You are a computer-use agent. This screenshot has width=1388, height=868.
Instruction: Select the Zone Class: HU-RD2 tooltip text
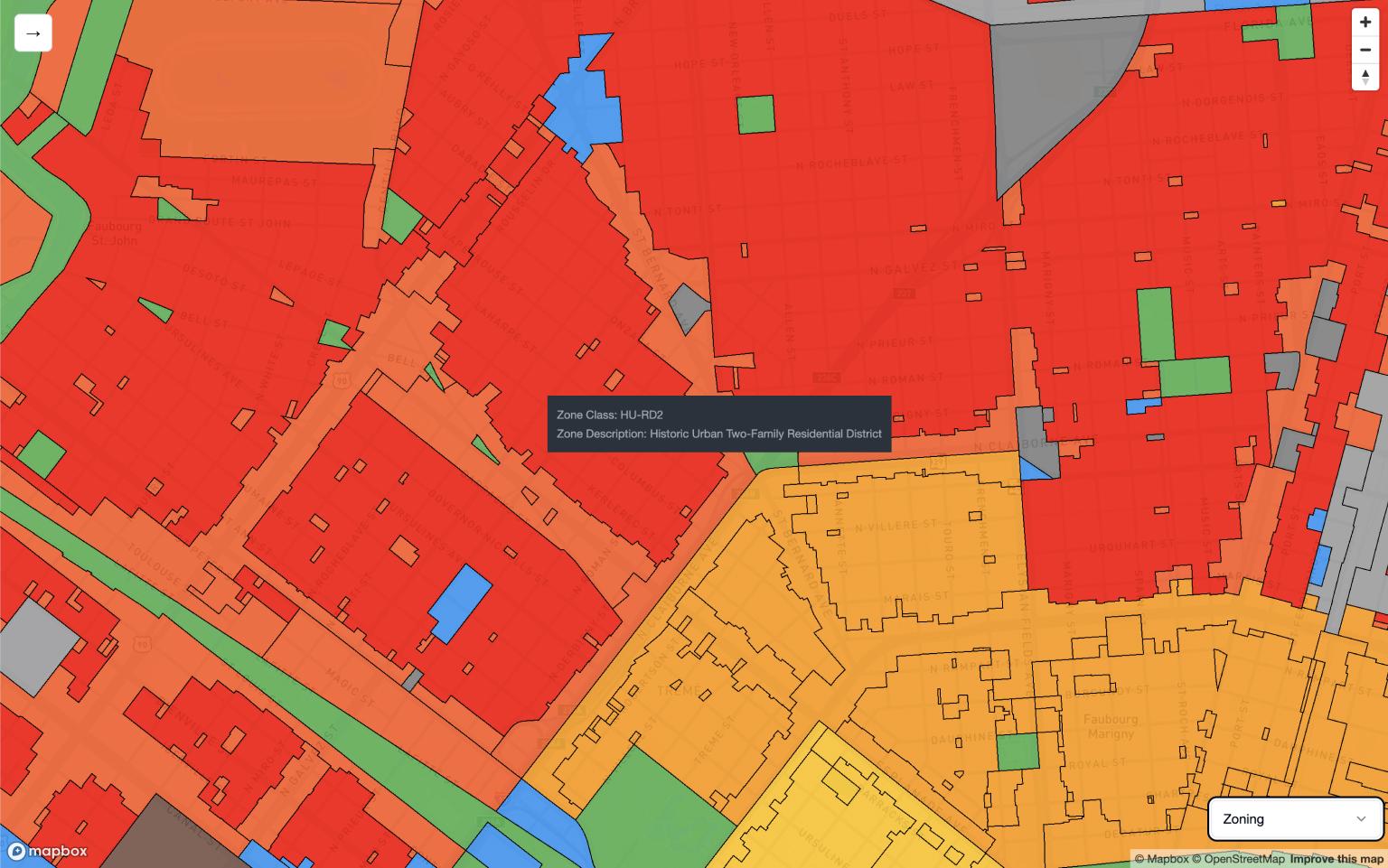610,415
